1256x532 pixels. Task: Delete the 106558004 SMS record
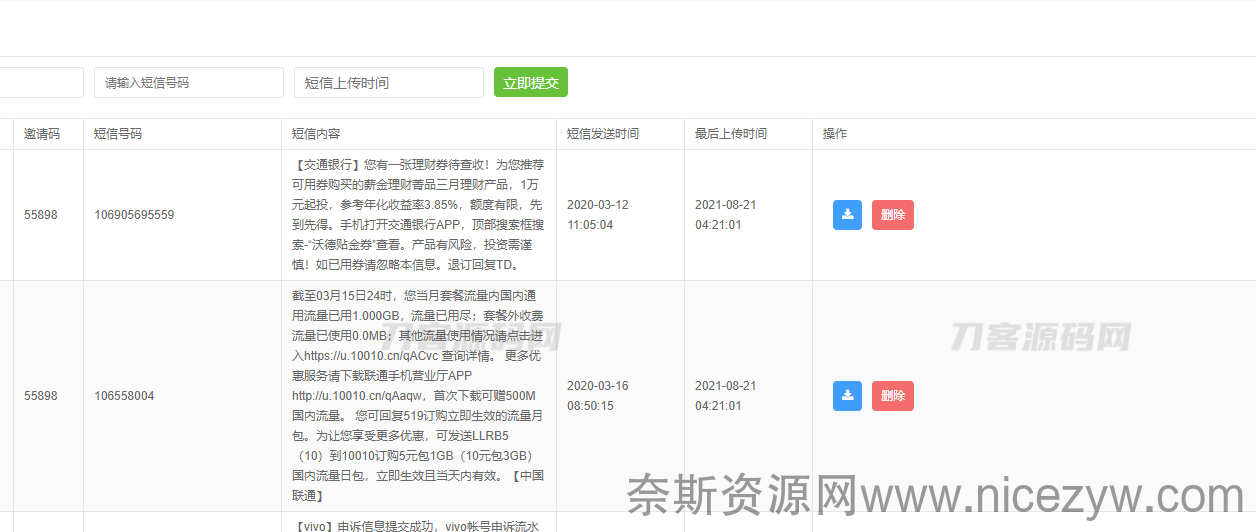(x=893, y=396)
